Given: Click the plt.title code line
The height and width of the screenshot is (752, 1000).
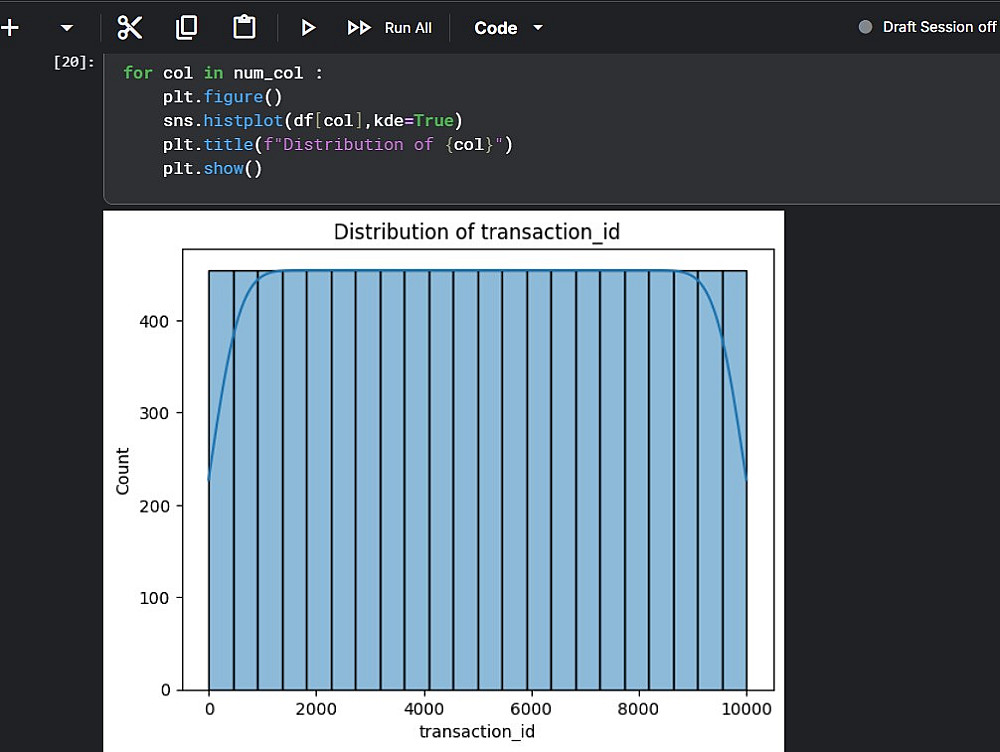Looking at the screenshot, I should 337,145.
